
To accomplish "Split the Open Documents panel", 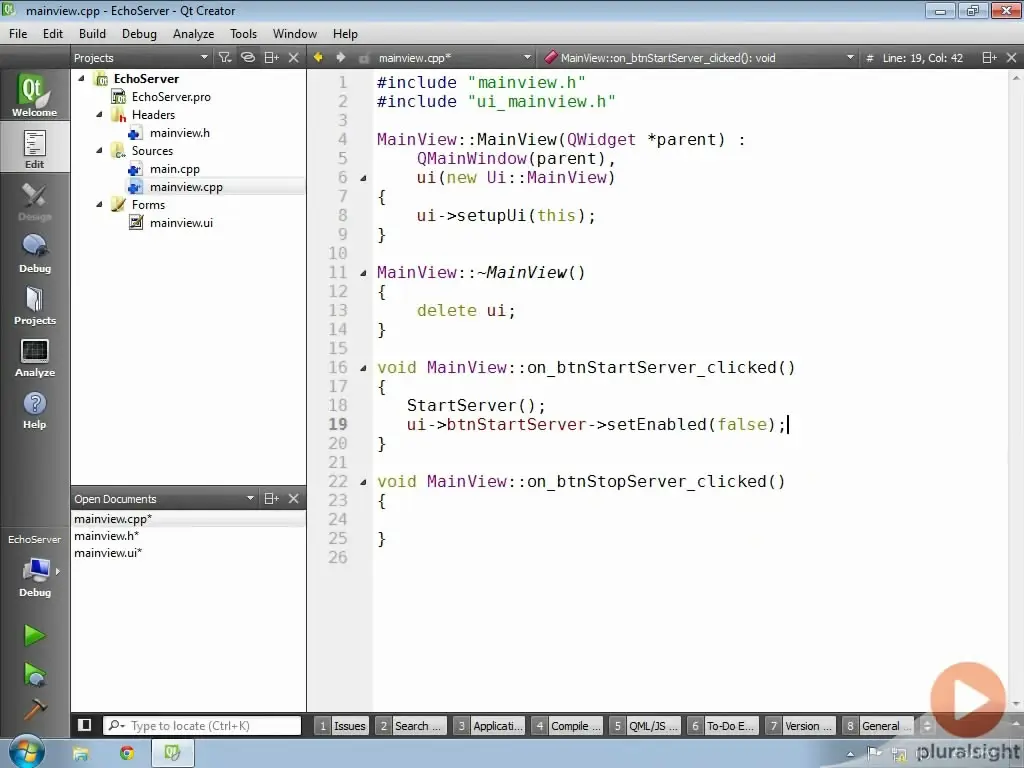I will coord(272,498).
